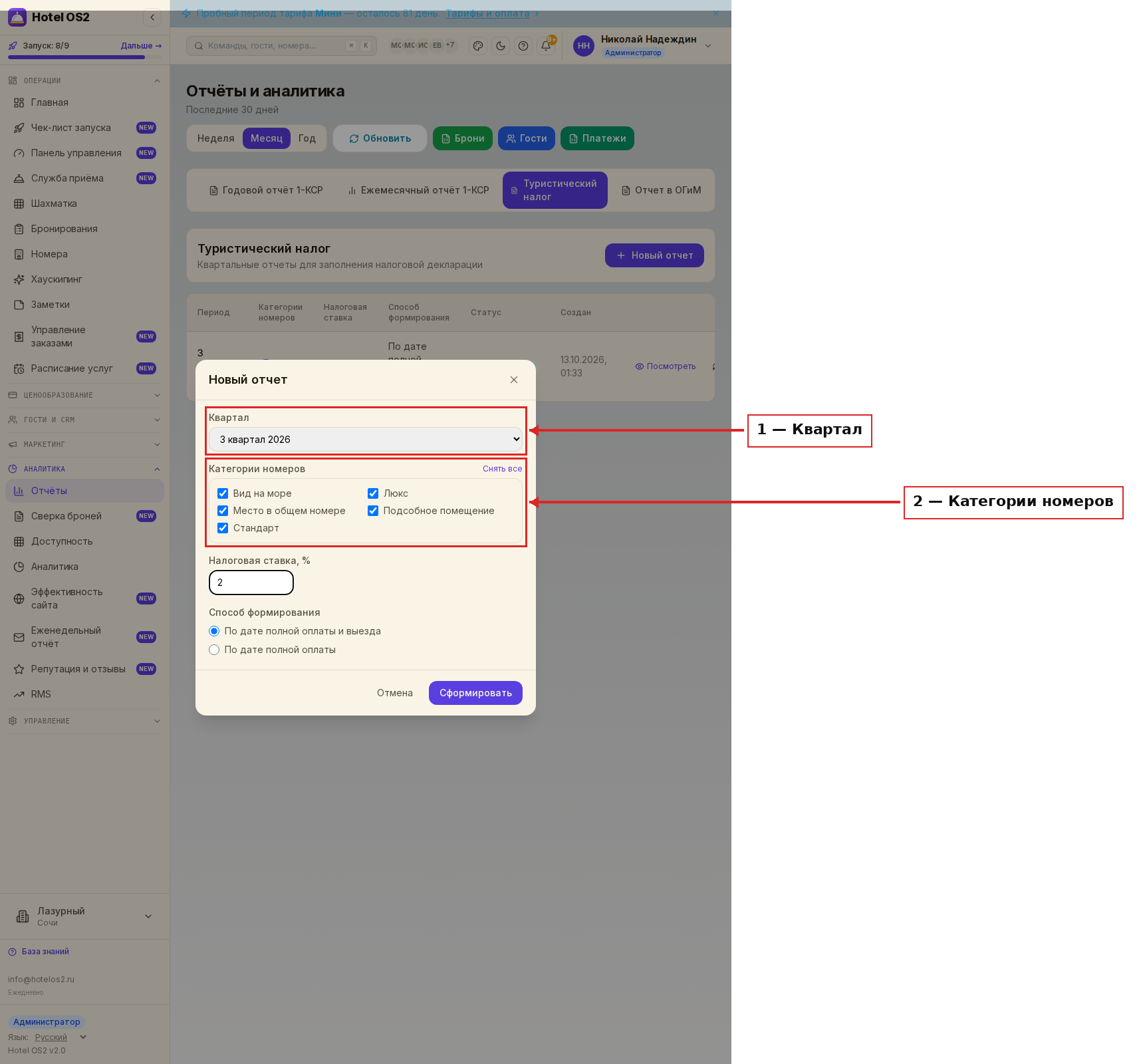Open the help question mark icon
The height and width of the screenshot is (1064, 1139).
[523, 46]
